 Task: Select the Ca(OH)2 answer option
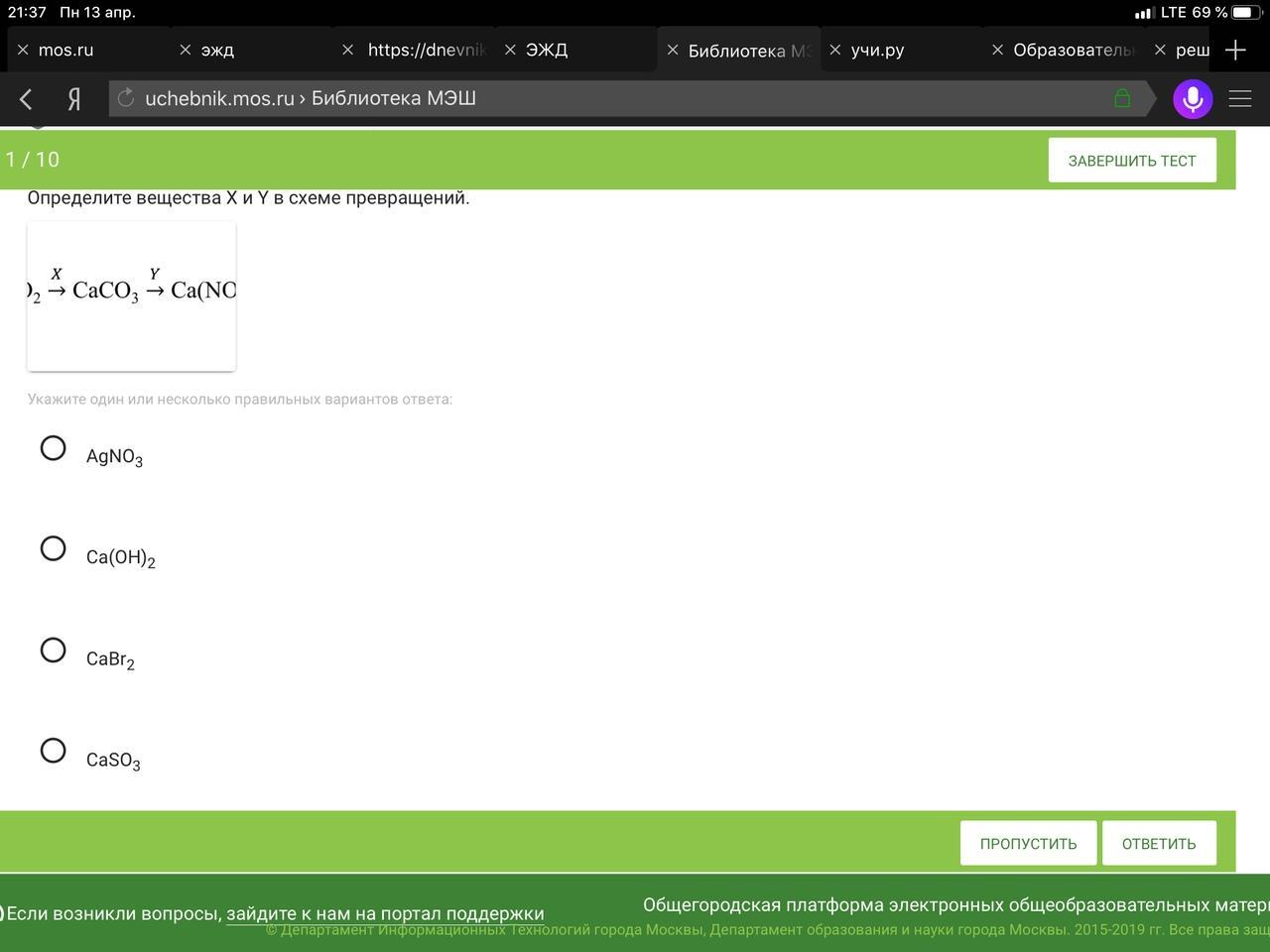[54, 548]
